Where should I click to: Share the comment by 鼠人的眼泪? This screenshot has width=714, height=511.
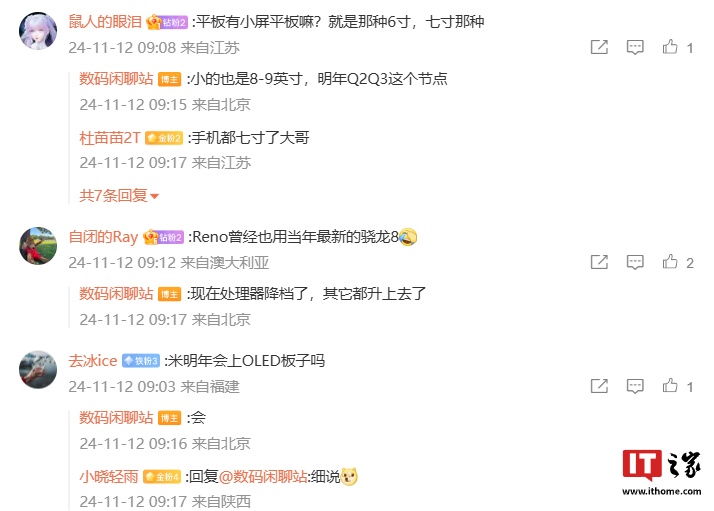point(599,47)
